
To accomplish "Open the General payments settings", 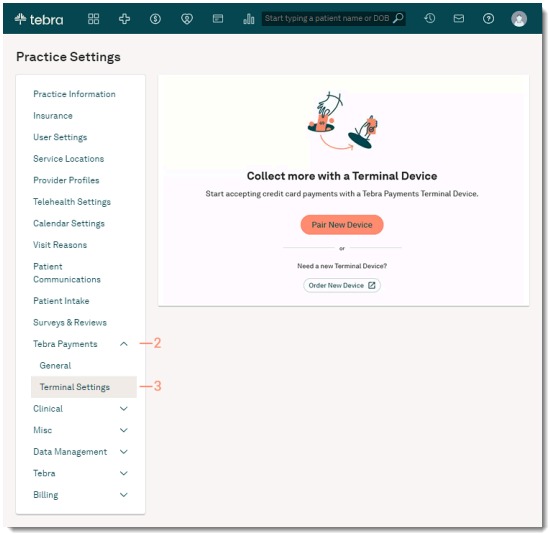I will click(55, 366).
